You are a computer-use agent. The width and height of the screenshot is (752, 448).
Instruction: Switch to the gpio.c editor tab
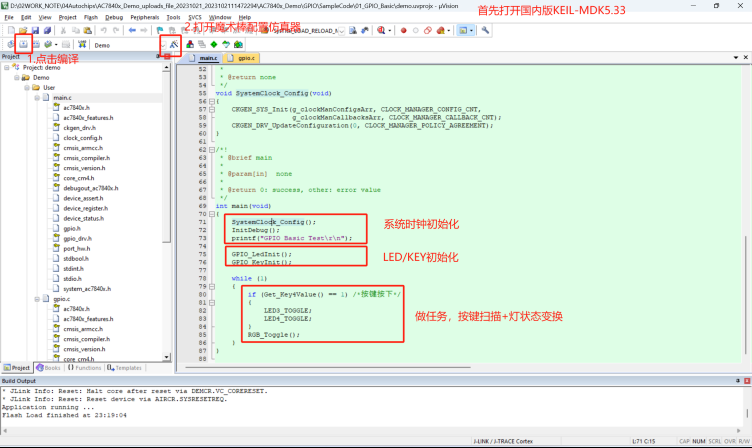click(242, 58)
